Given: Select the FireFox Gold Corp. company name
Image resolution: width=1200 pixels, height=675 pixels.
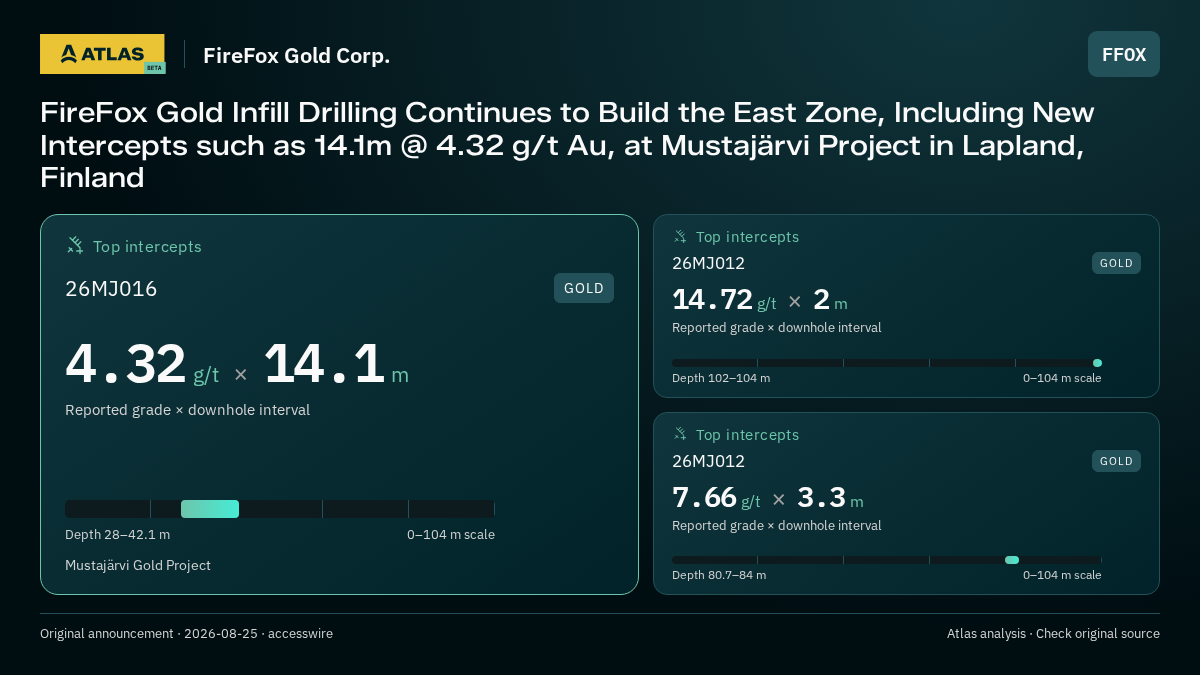Looking at the screenshot, I should pyautogui.click(x=297, y=55).
